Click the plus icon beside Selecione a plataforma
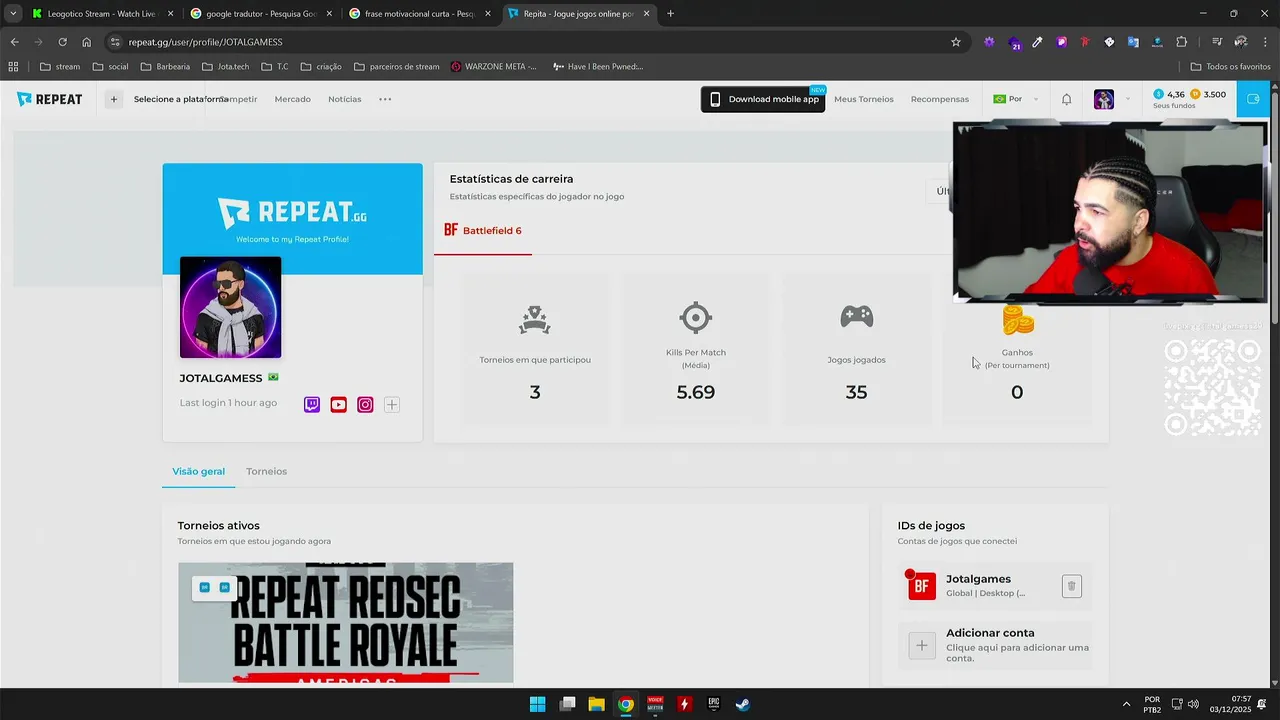Viewport: 1280px width, 720px height. pyautogui.click(x=114, y=99)
